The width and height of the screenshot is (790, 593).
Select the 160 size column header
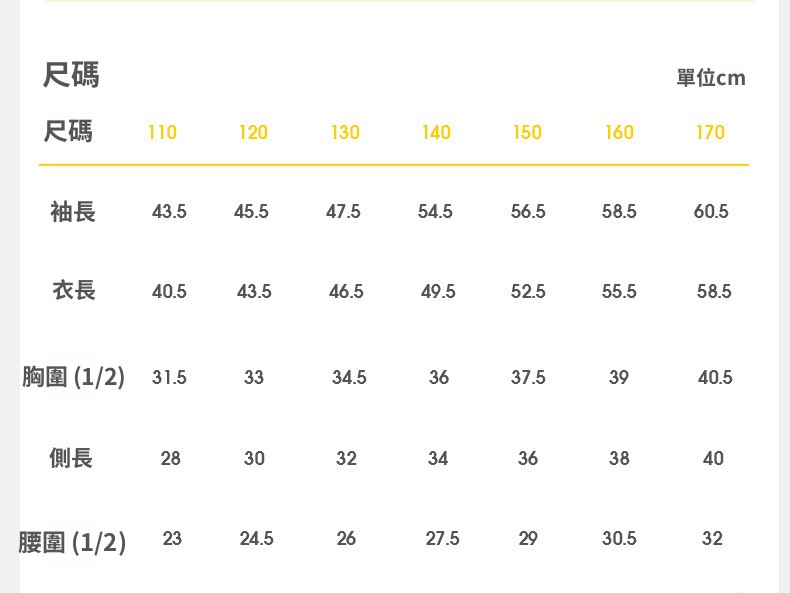click(619, 132)
